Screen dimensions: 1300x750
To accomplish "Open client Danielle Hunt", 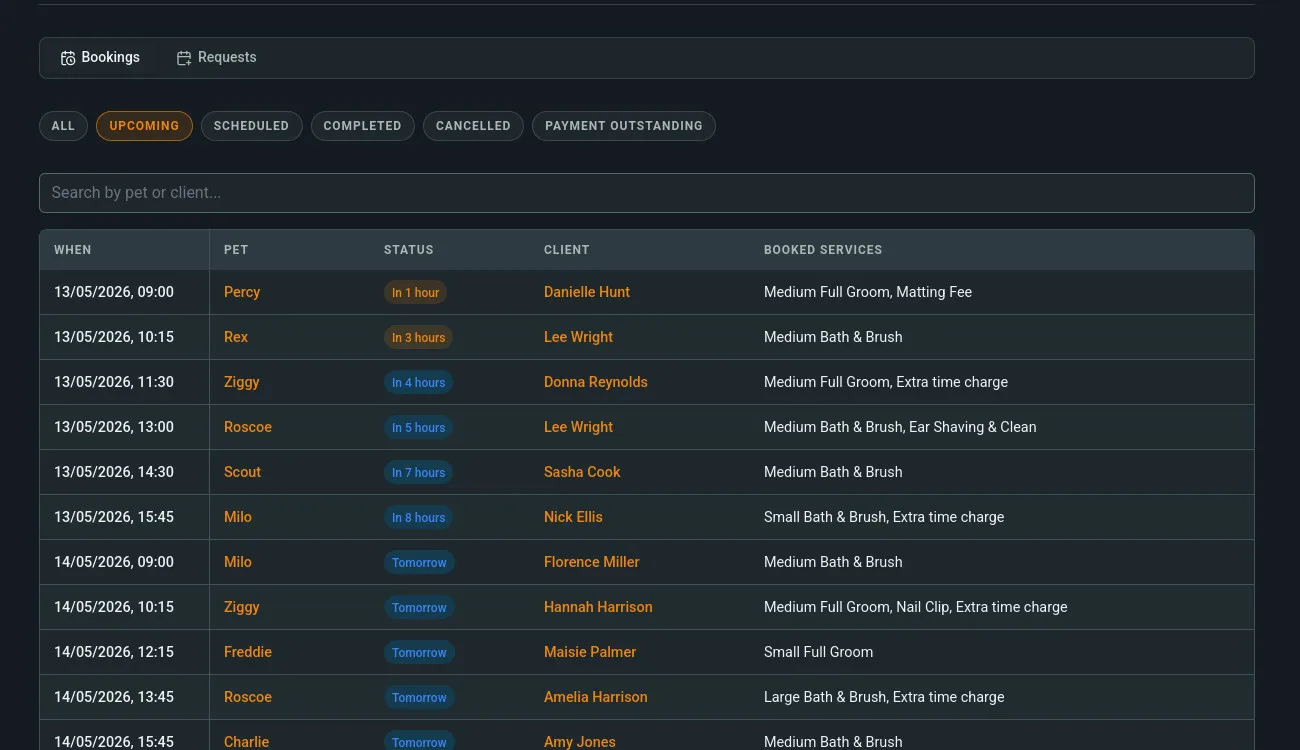I will pos(587,292).
